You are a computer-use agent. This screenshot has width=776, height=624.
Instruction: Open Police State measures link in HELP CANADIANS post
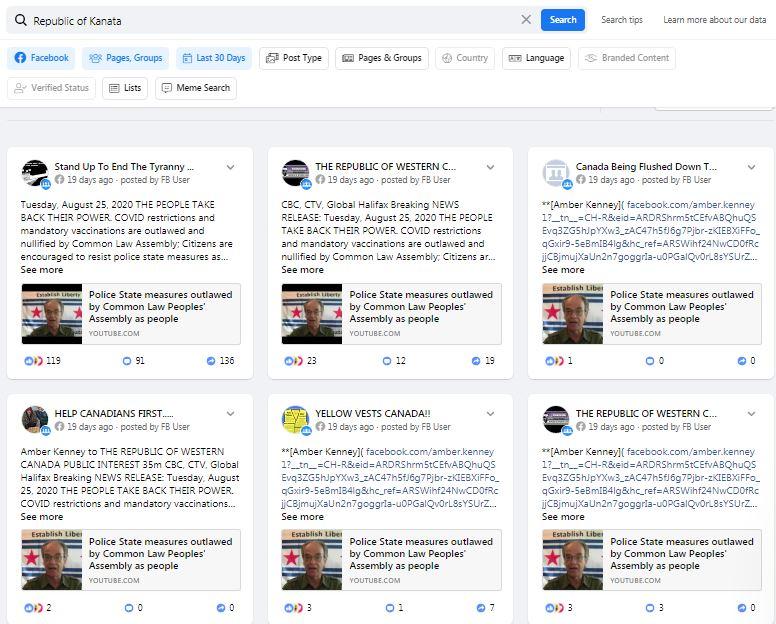coord(160,553)
